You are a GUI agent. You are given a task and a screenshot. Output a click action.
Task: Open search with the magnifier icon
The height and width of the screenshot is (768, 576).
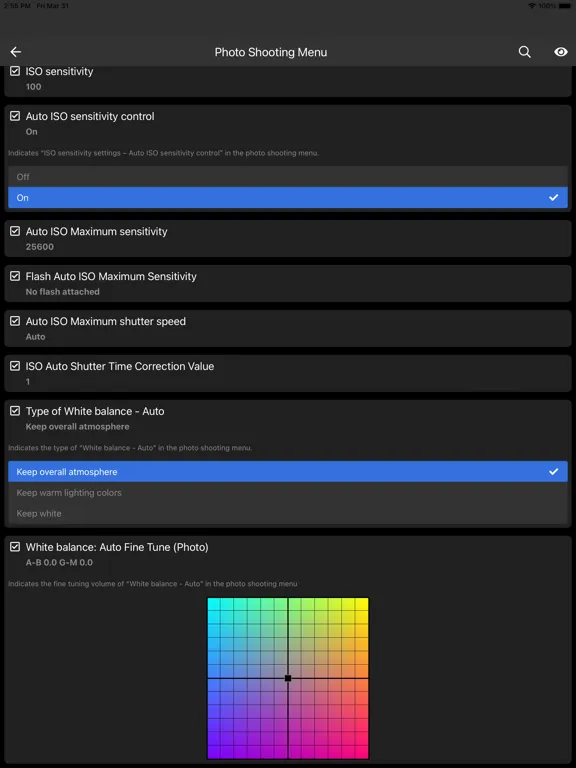click(525, 52)
